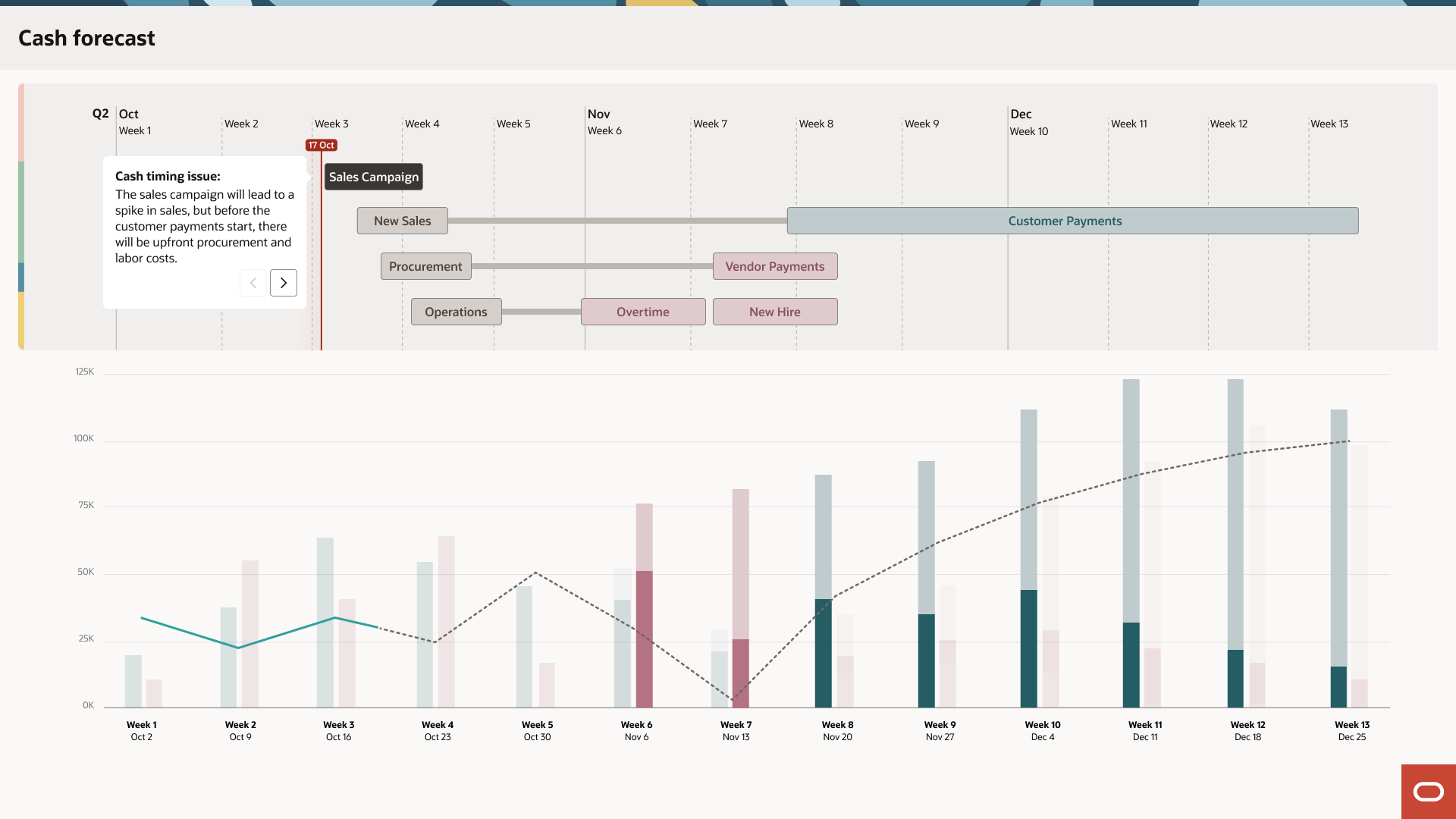Click the Oracle logo icon
The height and width of the screenshot is (819, 1456).
[1428, 792]
